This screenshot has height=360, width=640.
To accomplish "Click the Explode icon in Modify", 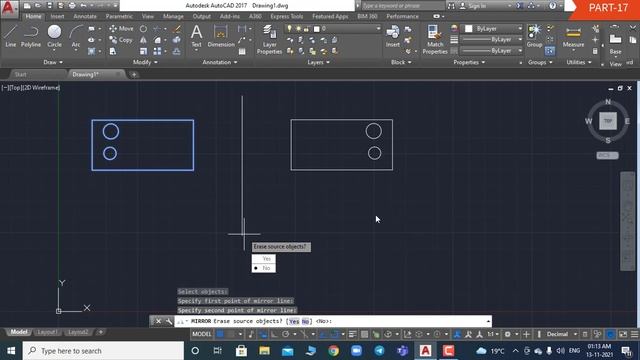I will (177, 40).
